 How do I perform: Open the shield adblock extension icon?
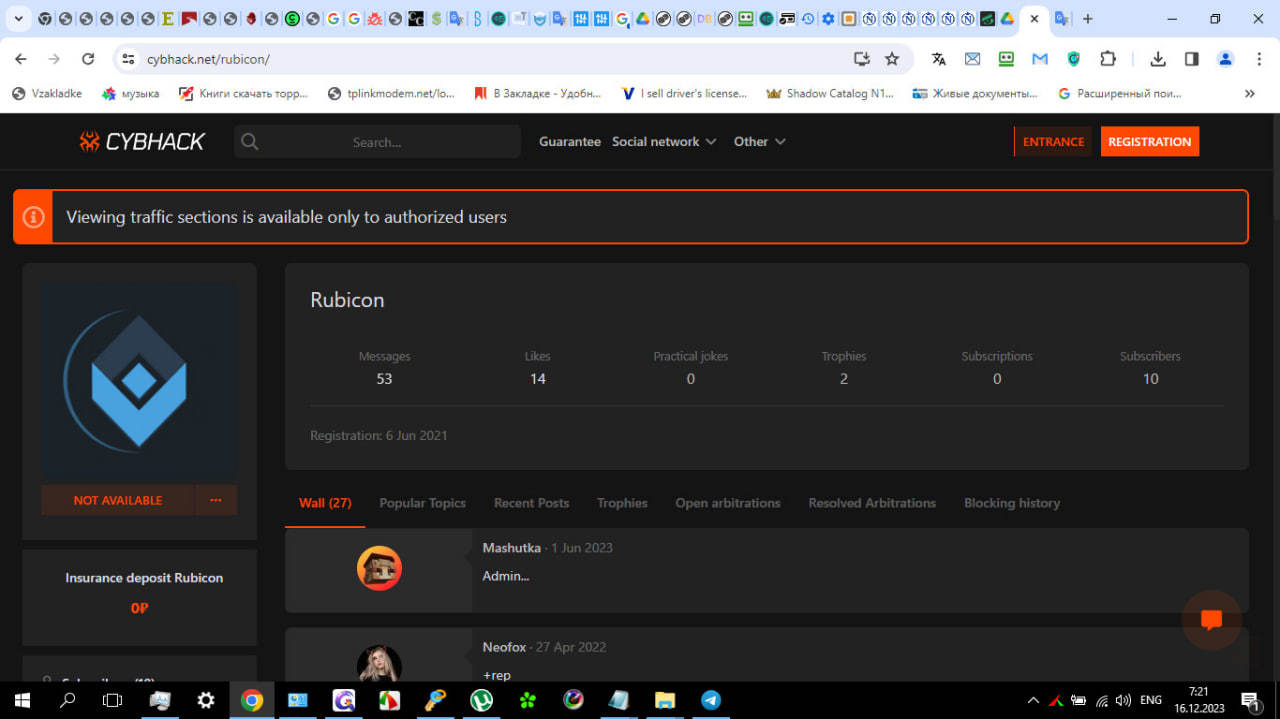(1074, 59)
